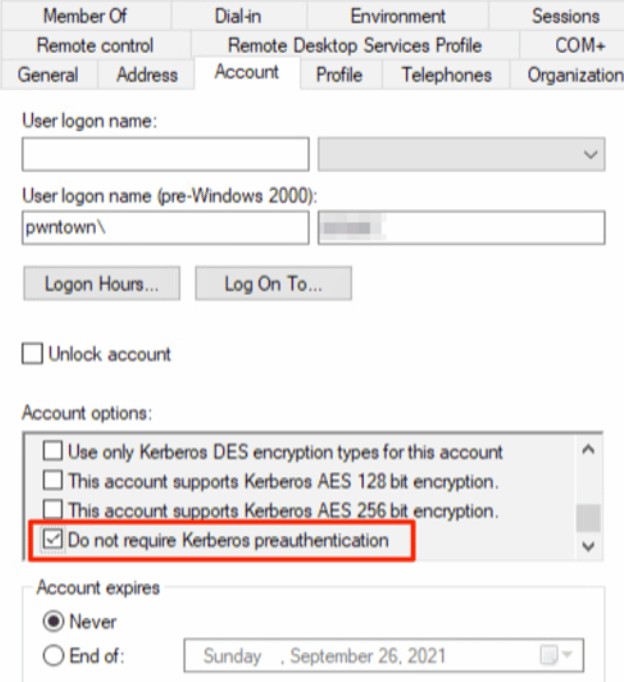The width and height of the screenshot is (624, 682).
Task: Click the pwntown pre-Windows 2000 domain field
Action: pyautogui.click(x=165, y=227)
